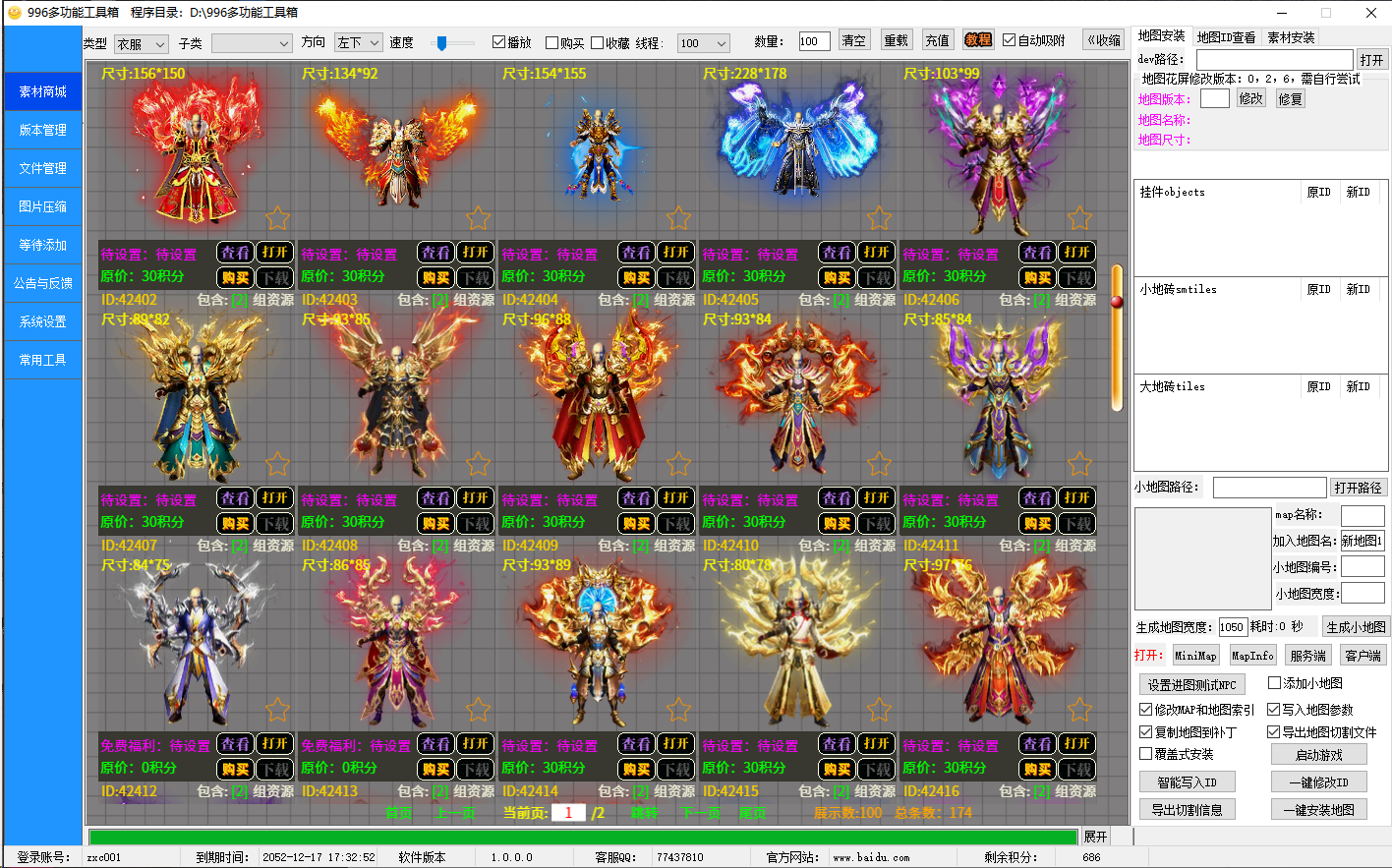The height and width of the screenshot is (868, 1392).
Task: Click the 充值 button
Action: pos(938,40)
